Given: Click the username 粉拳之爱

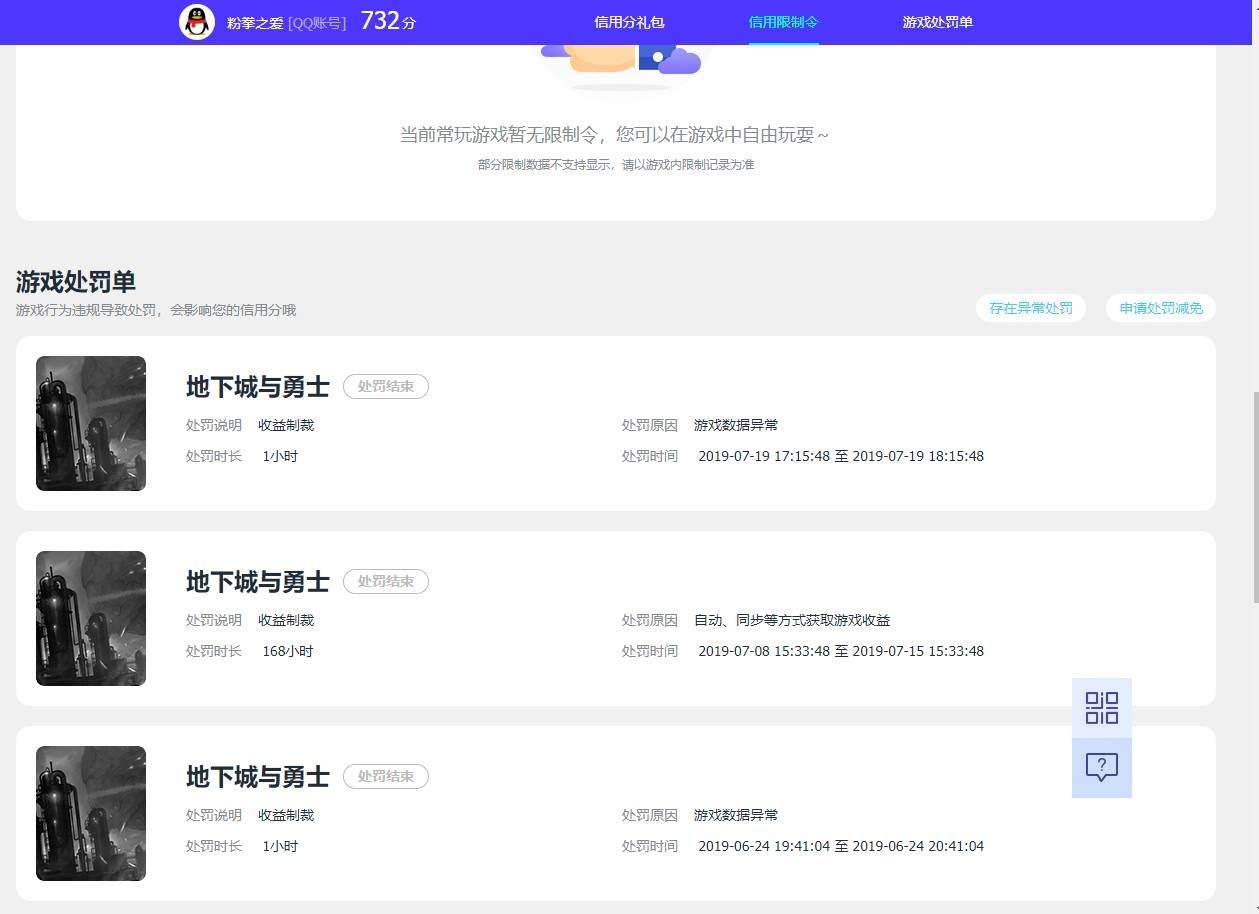Looking at the screenshot, I should tap(255, 22).
